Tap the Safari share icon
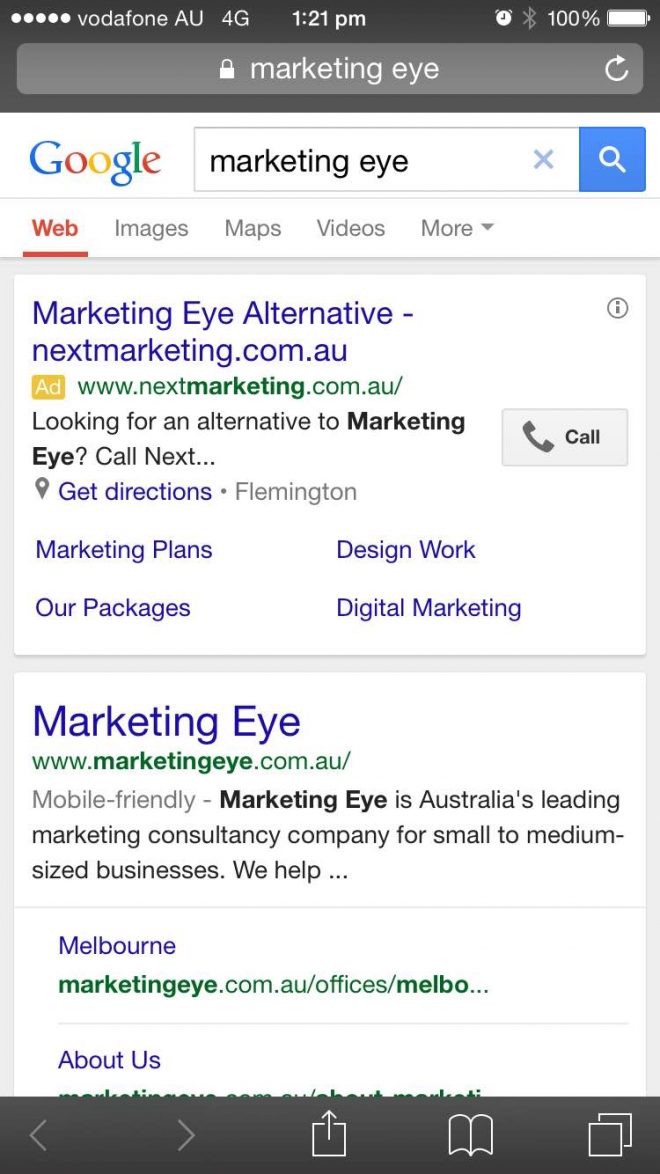The height and width of the screenshot is (1174, 660). (329, 1134)
